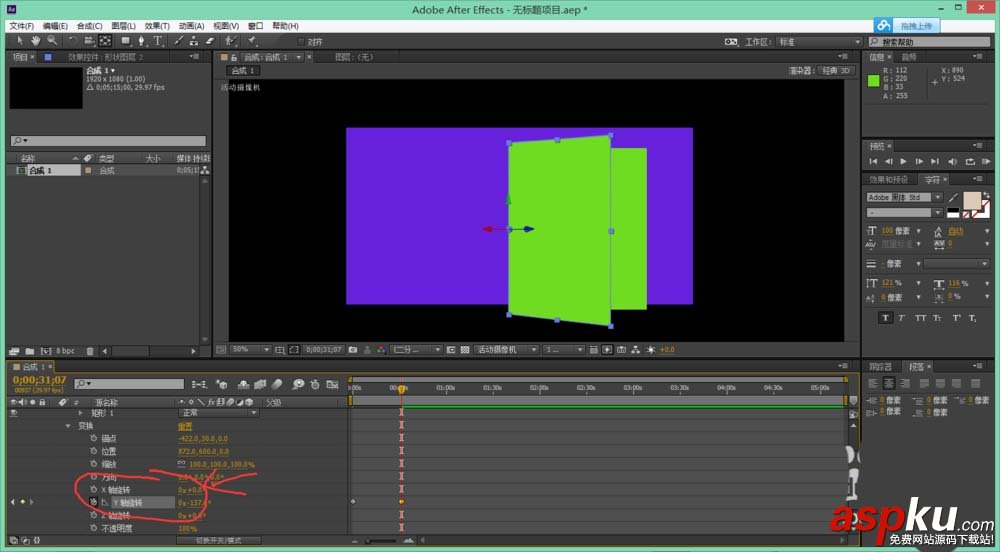The width and height of the screenshot is (1000, 552).
Task: Select the Puppet Pin tool
Action: point(253,41)
